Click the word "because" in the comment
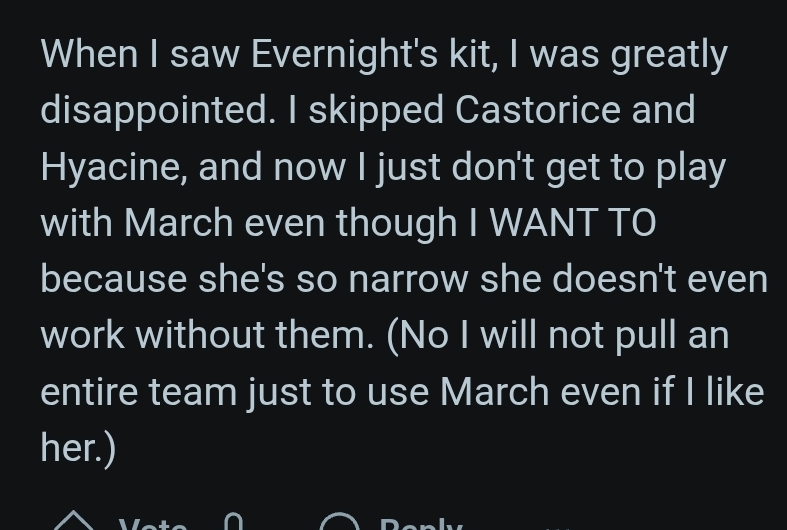The image size is (787, 530). (113, 279)
